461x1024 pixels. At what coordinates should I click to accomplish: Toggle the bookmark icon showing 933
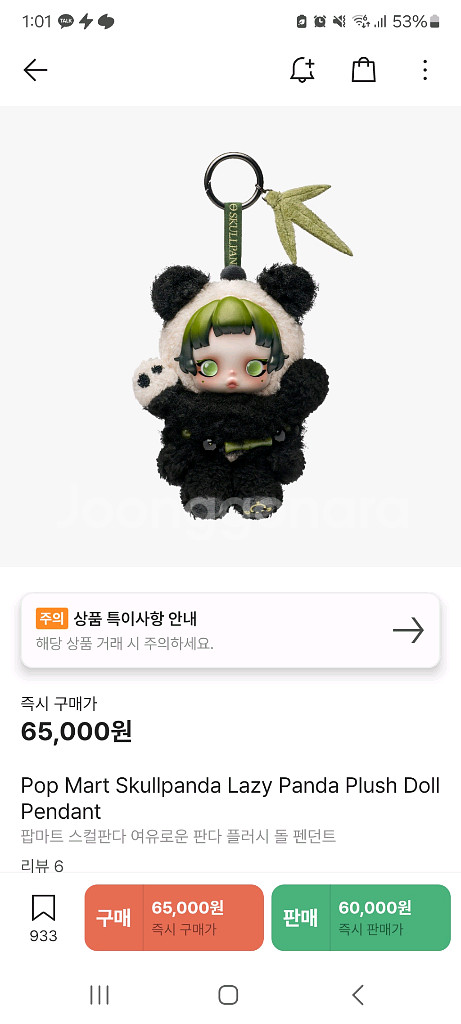[43, 918]
